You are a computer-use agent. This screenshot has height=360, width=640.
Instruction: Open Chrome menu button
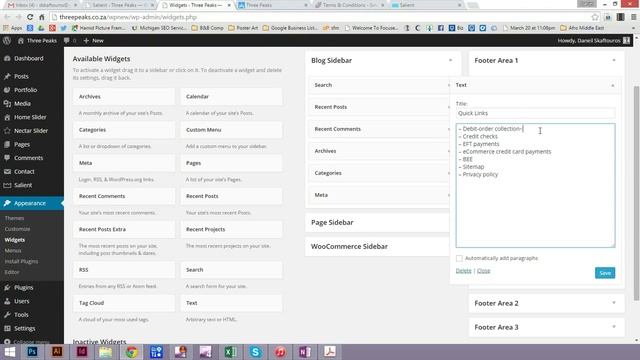633,17
